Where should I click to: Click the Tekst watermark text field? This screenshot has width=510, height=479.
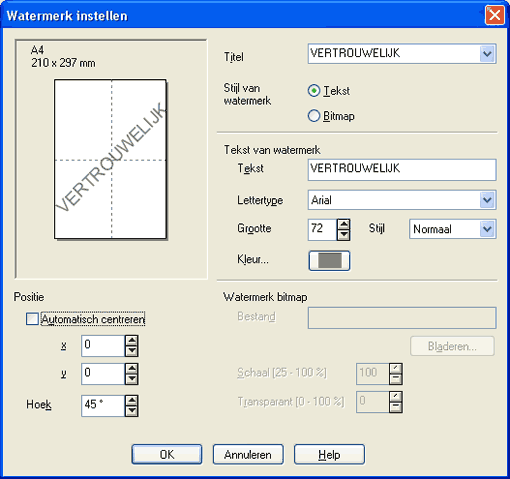[402, 170]
